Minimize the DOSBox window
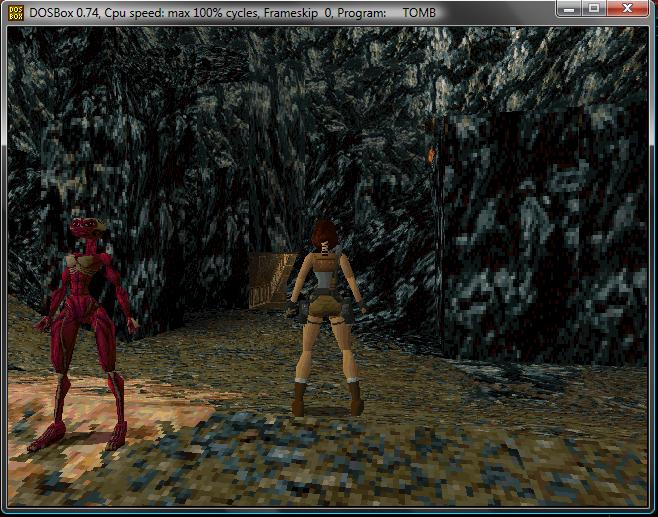The height and width of the screenshot is (517, 658). click(x=569, y=8)
